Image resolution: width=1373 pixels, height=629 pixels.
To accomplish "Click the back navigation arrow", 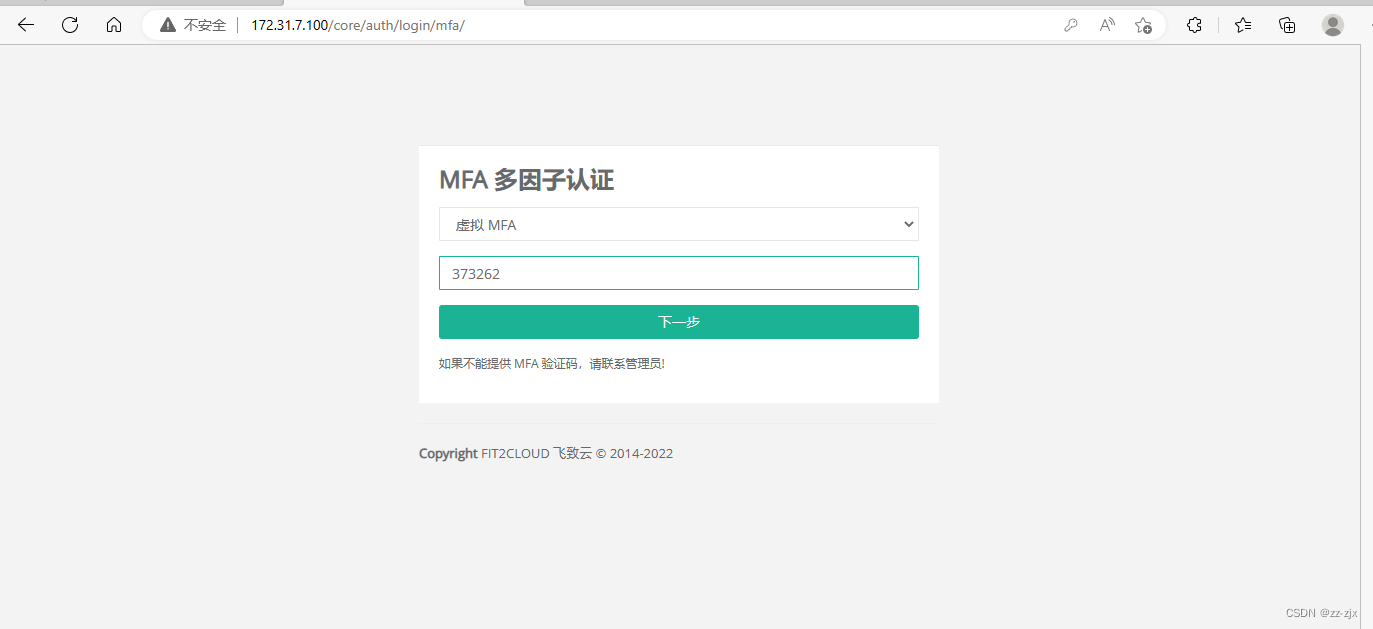I will coord(25,25).
